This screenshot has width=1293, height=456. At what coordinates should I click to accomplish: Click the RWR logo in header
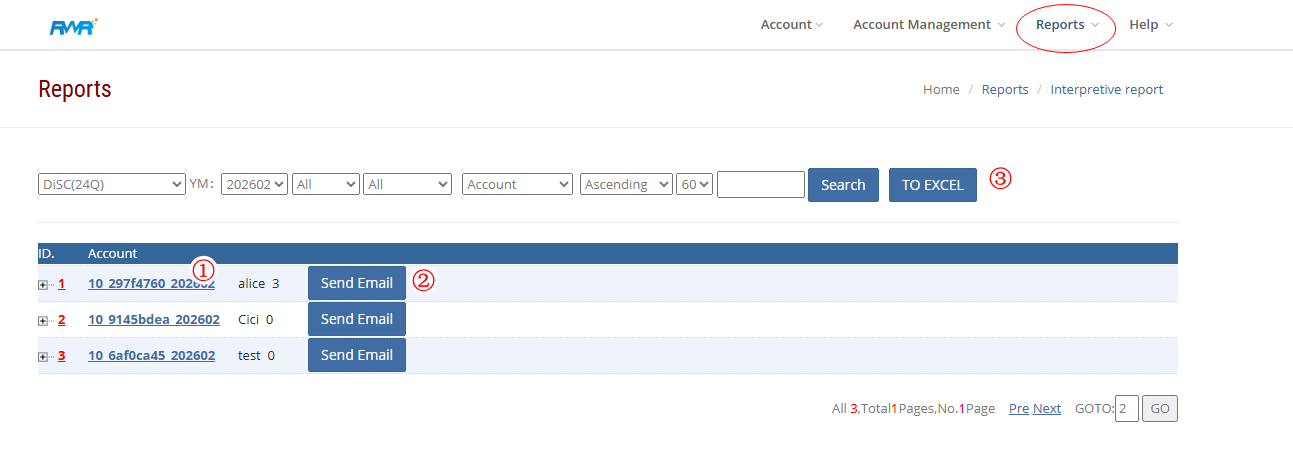pos(73,26)
